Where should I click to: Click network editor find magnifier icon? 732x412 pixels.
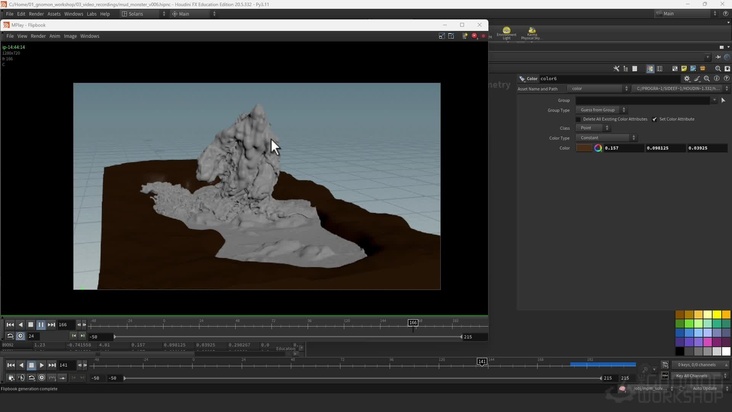[x=718, y=69]
